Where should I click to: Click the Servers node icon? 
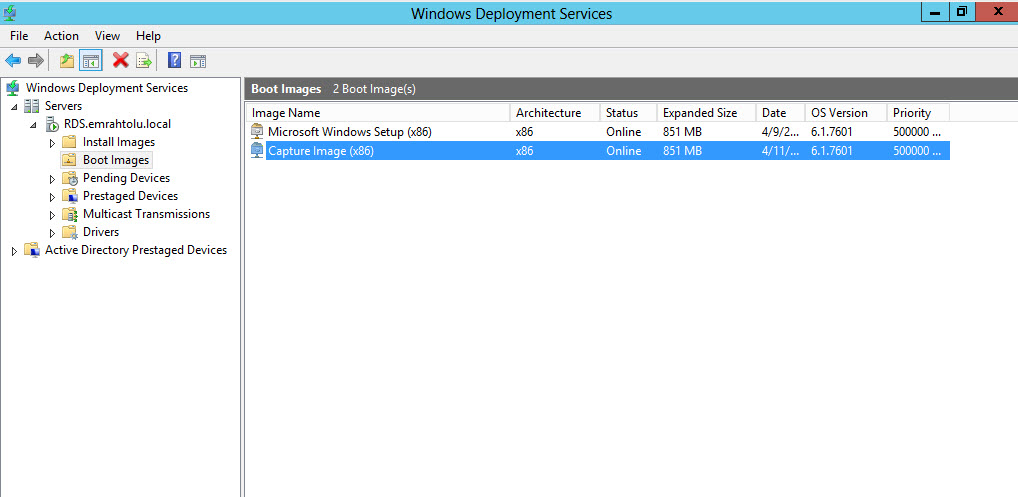(x=32, y=106)
